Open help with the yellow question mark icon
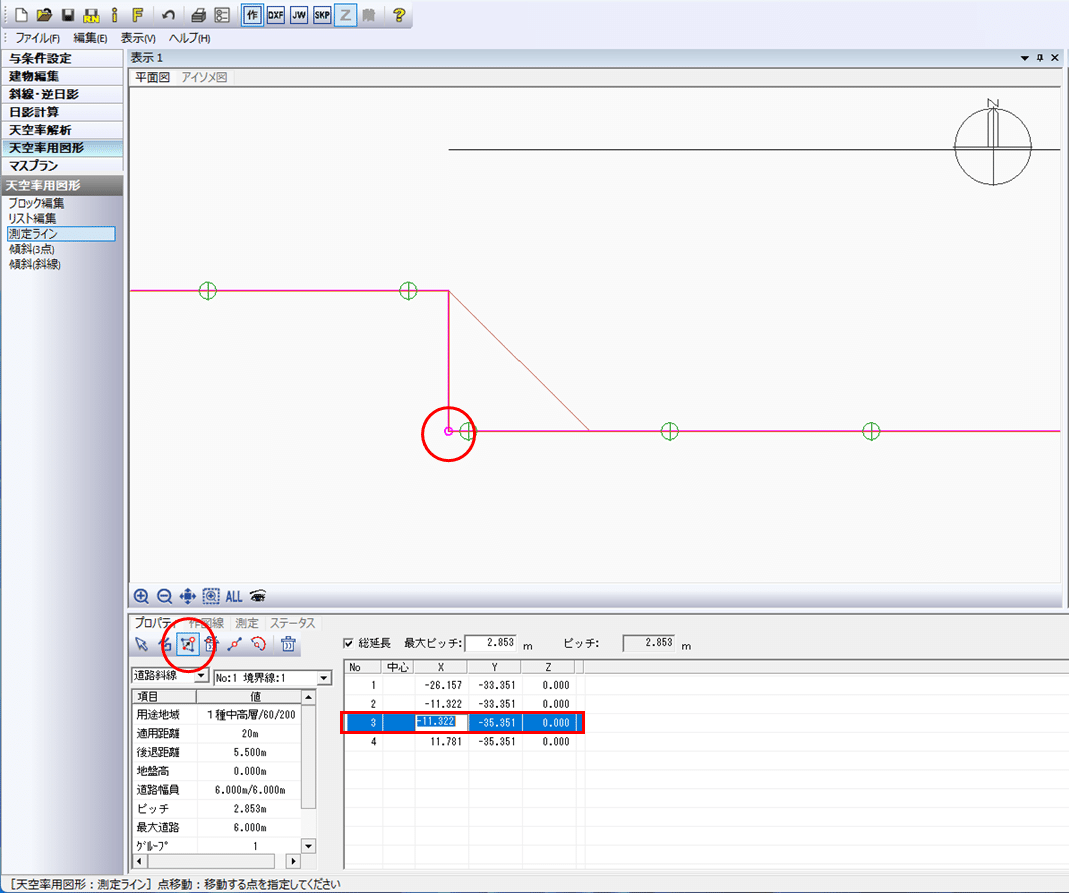The height and width of the screenshot is (893, 1069). point(400,14)
